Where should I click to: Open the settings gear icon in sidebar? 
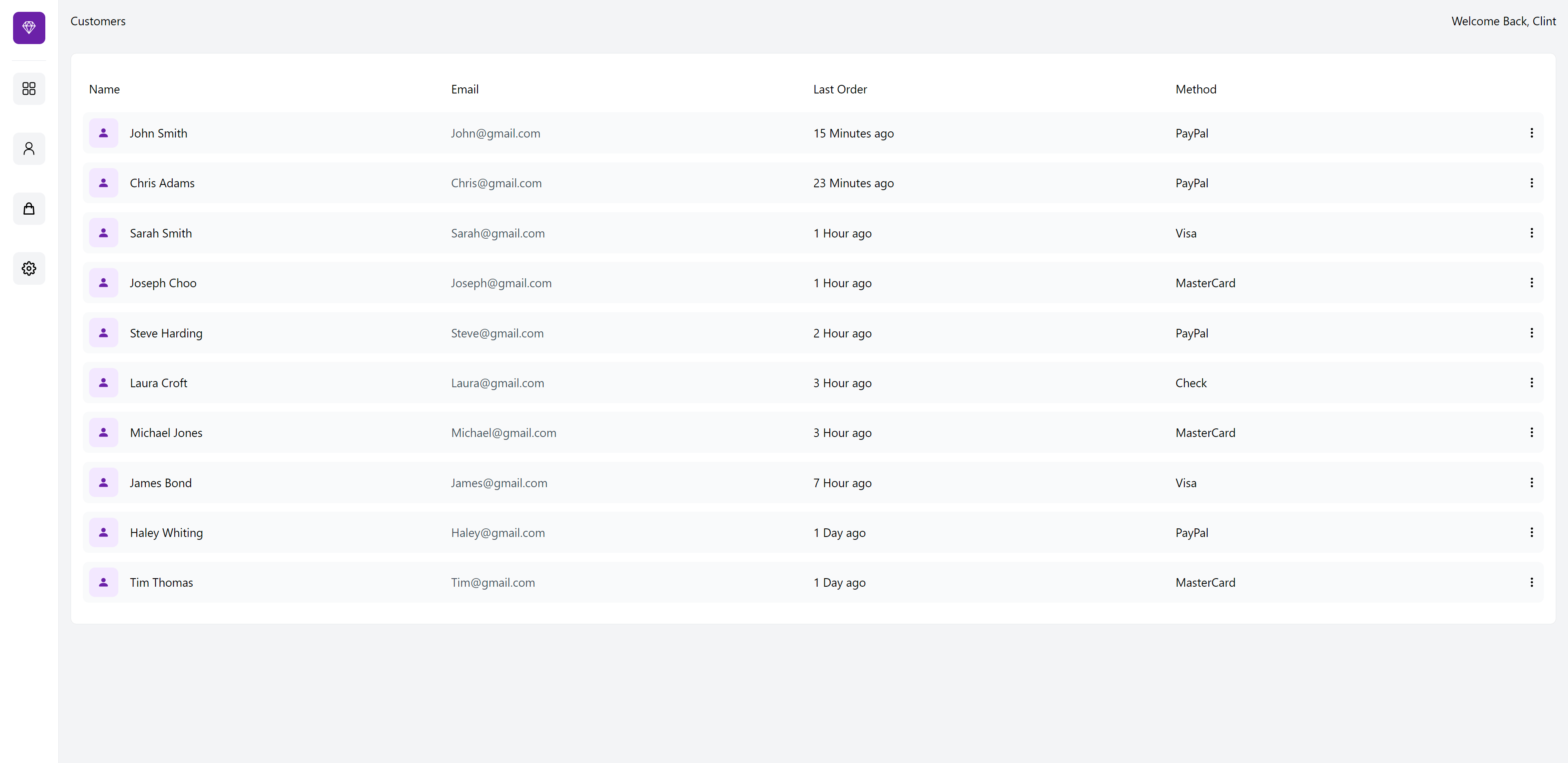29,268
